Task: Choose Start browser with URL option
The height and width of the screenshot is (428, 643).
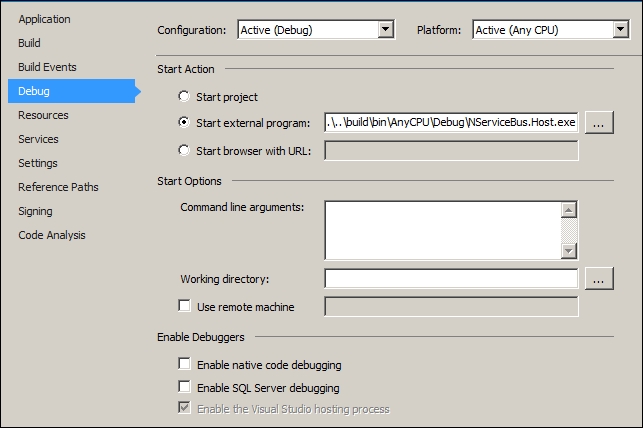Action: click(x=183, y=151)
